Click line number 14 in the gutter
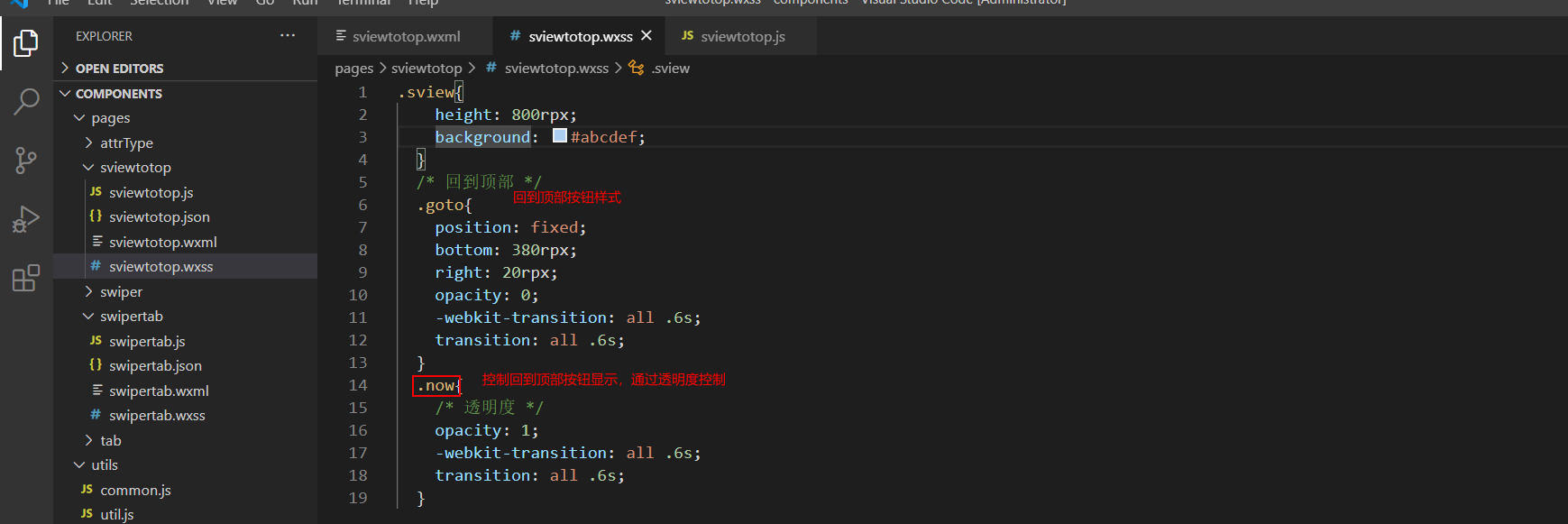This screenshot has height=524, width=1568. click(x=358, y=385)
